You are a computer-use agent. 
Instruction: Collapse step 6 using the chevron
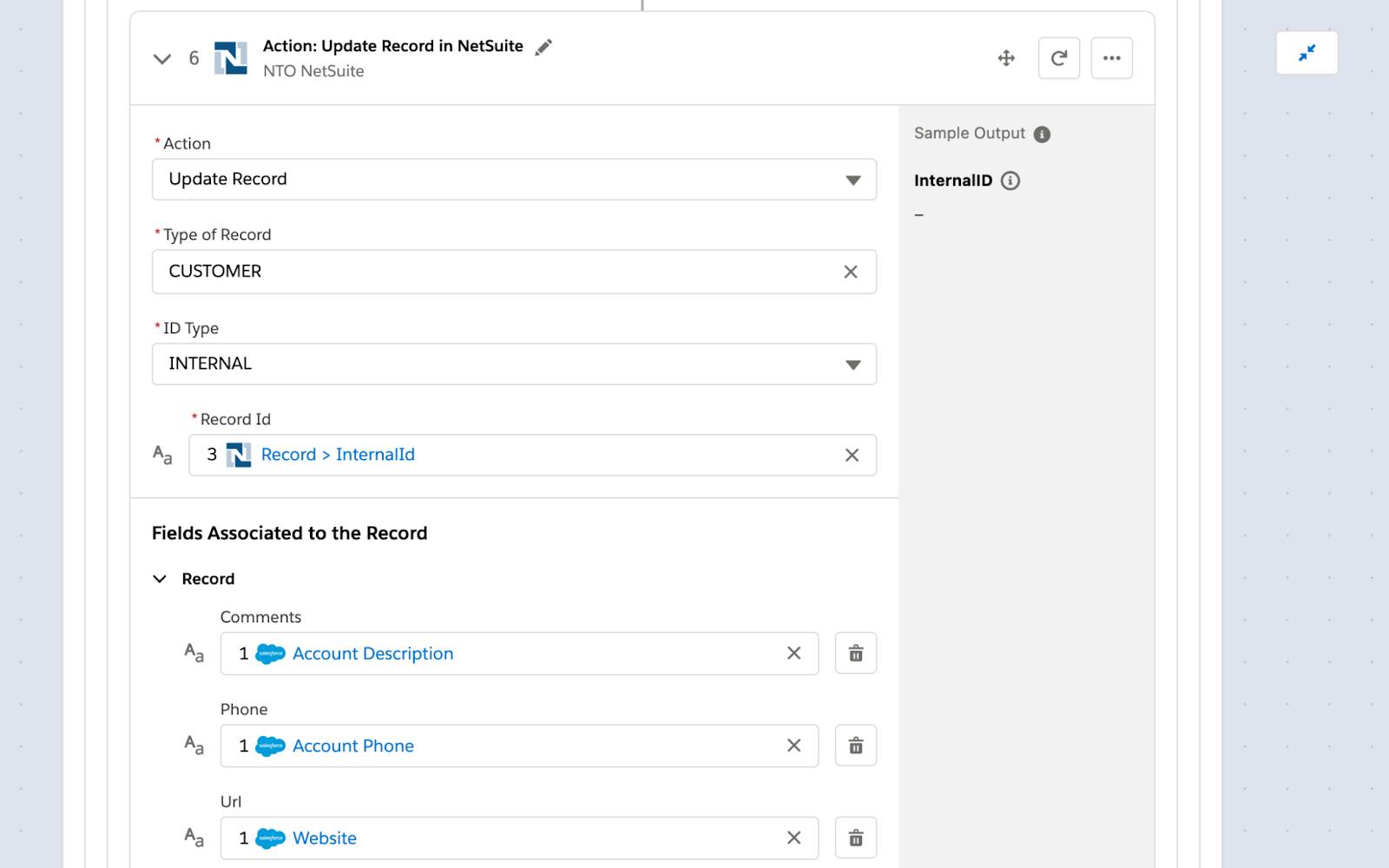(x=162, y=59)
